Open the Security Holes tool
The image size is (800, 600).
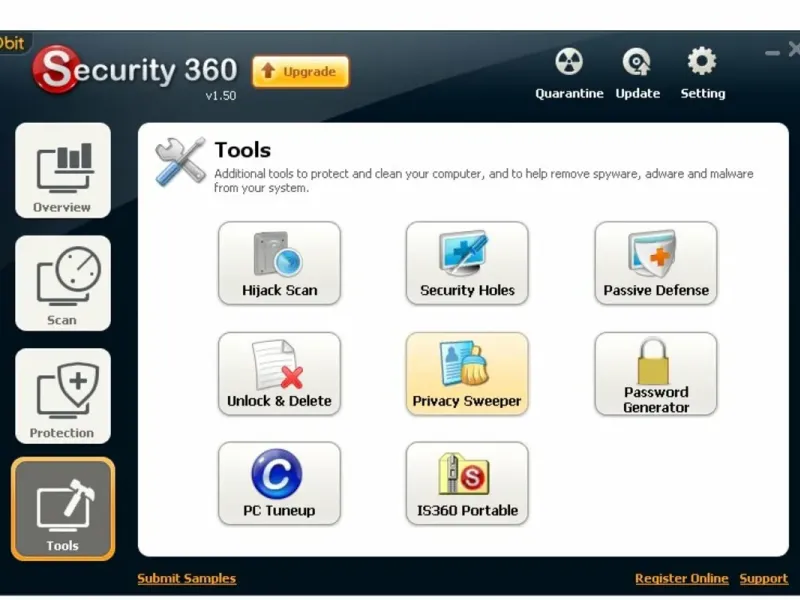(467, 263)
